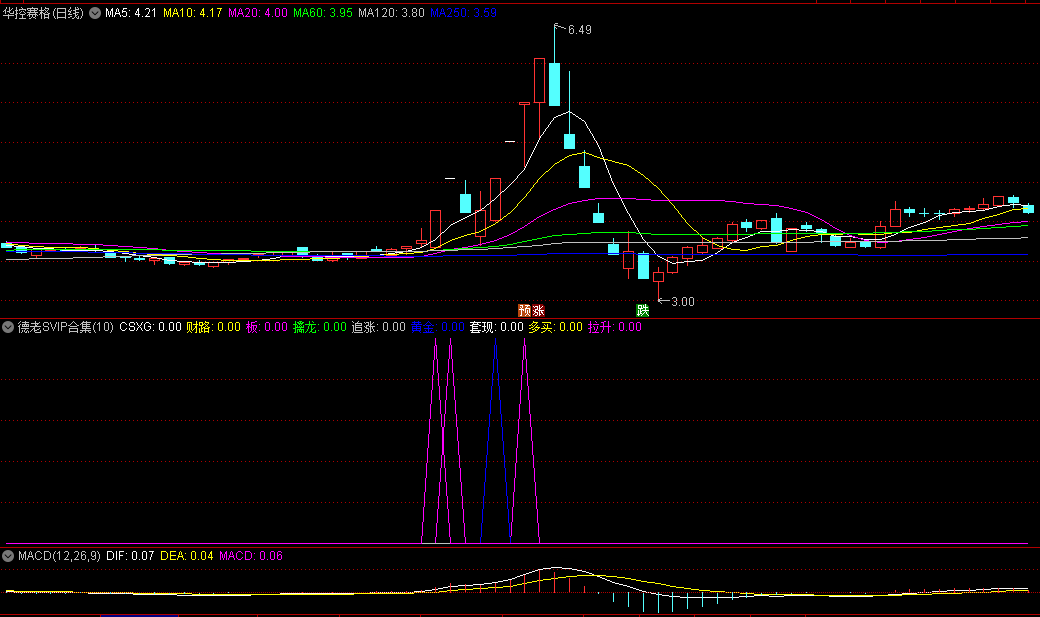1040x617 pixels.
Task: Click the 财路 indicator value label
Action: click(213, 327)
